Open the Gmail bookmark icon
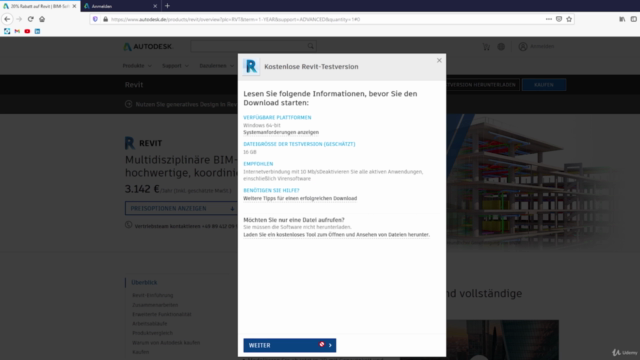 17,31
